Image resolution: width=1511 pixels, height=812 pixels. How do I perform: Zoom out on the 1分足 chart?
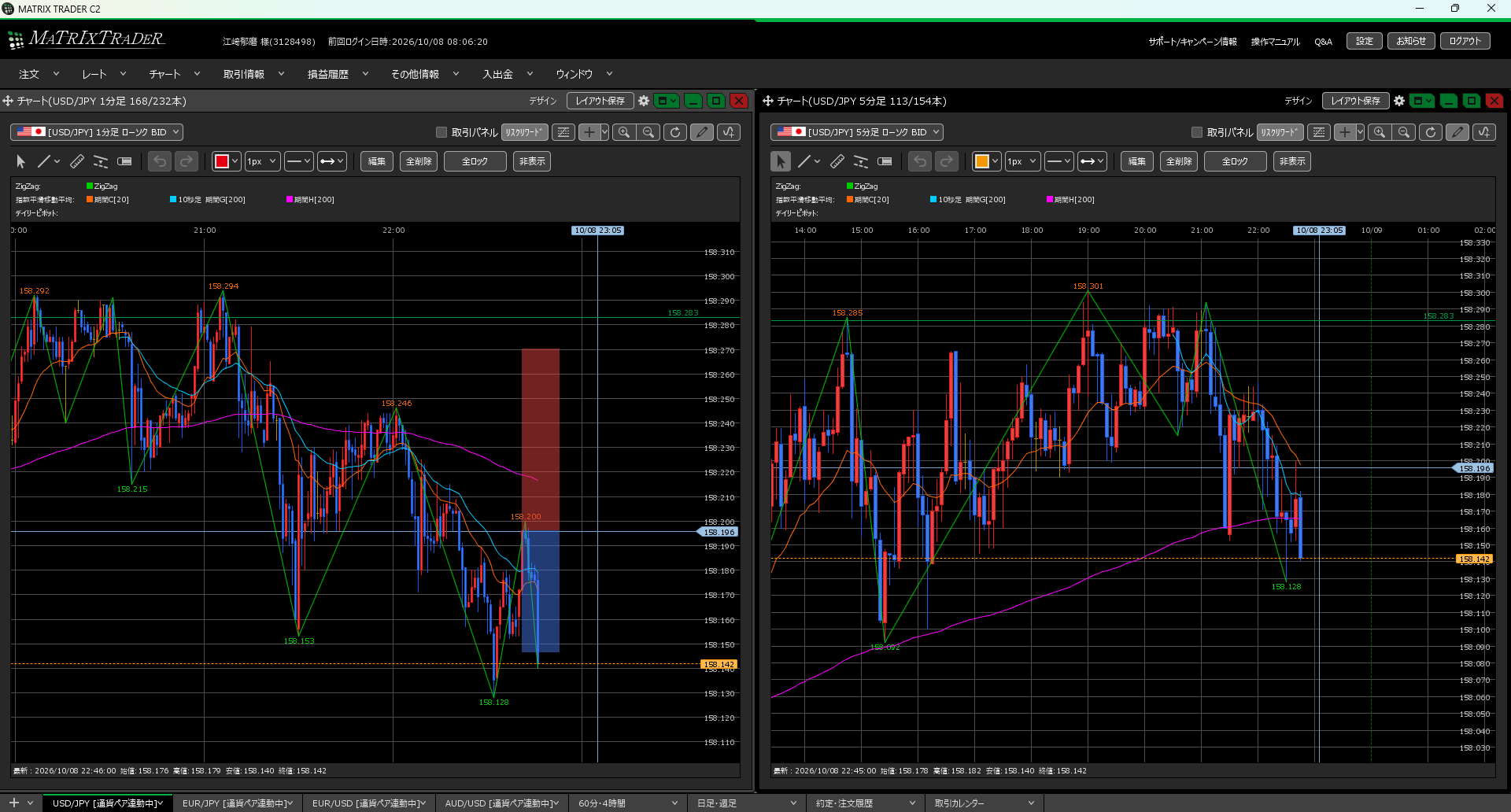[648, 132]
